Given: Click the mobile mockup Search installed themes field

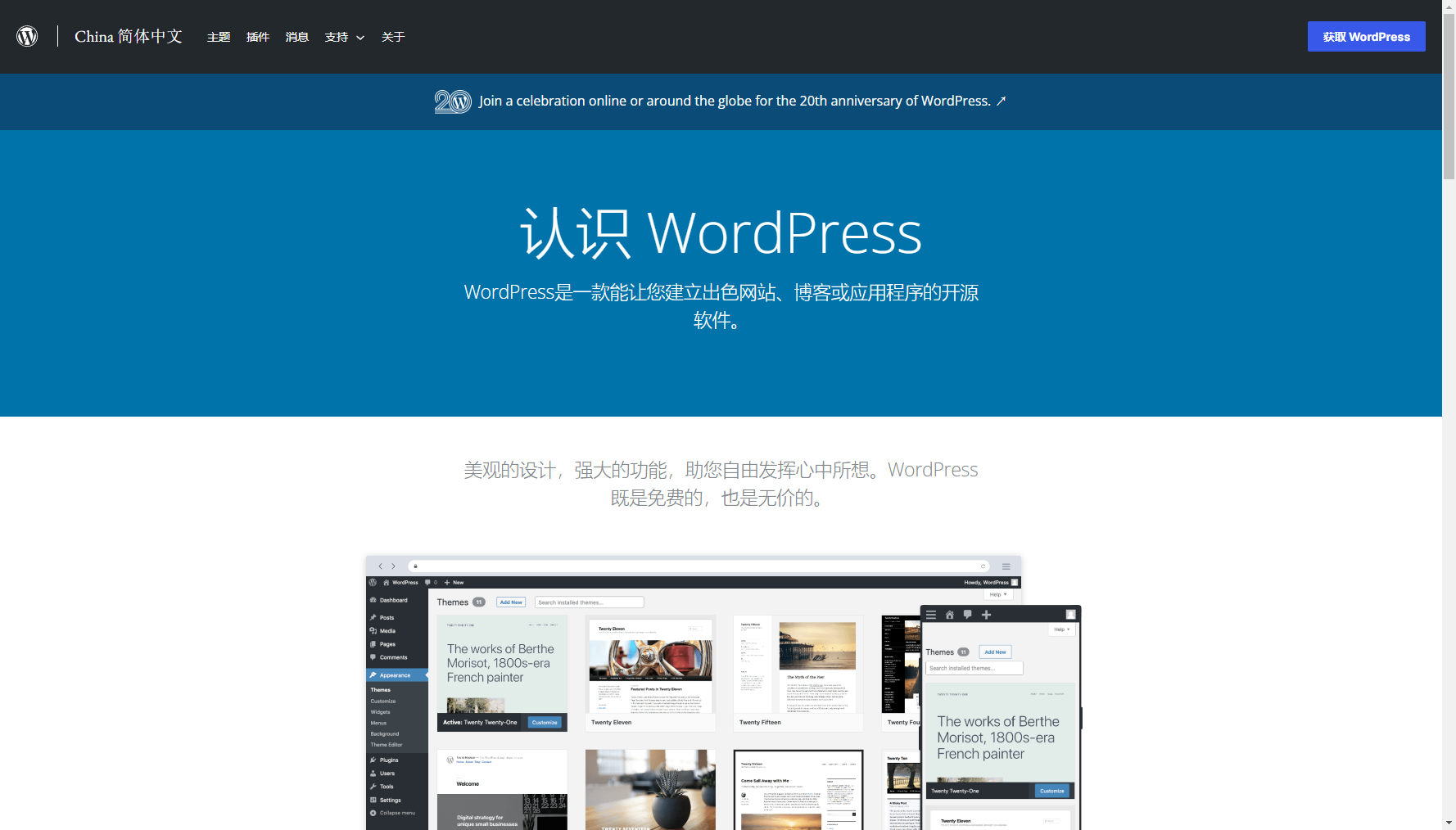Looking at the screenshot, I should click(974, 669).
